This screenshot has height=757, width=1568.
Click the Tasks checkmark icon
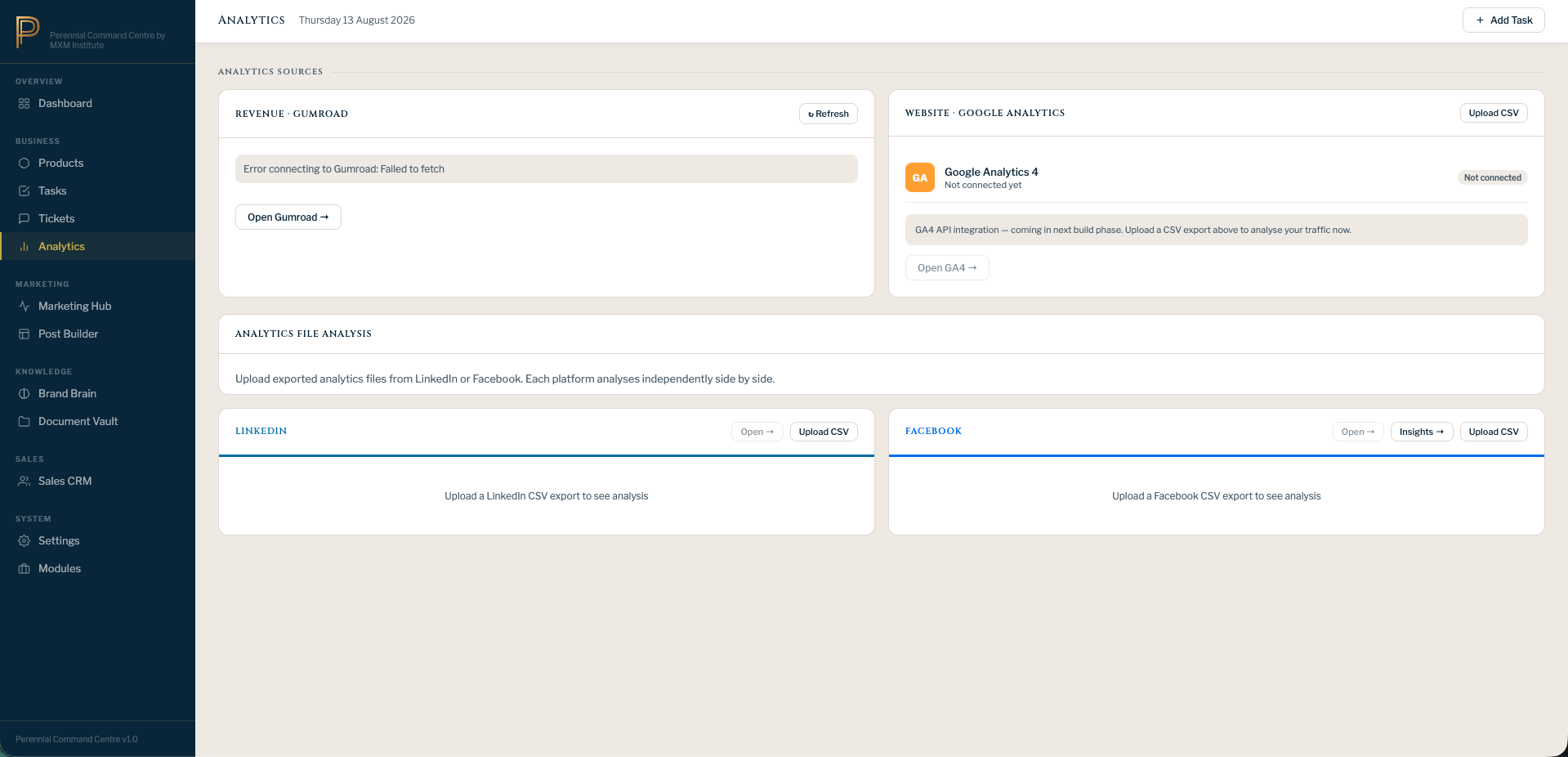pos(25,191)
